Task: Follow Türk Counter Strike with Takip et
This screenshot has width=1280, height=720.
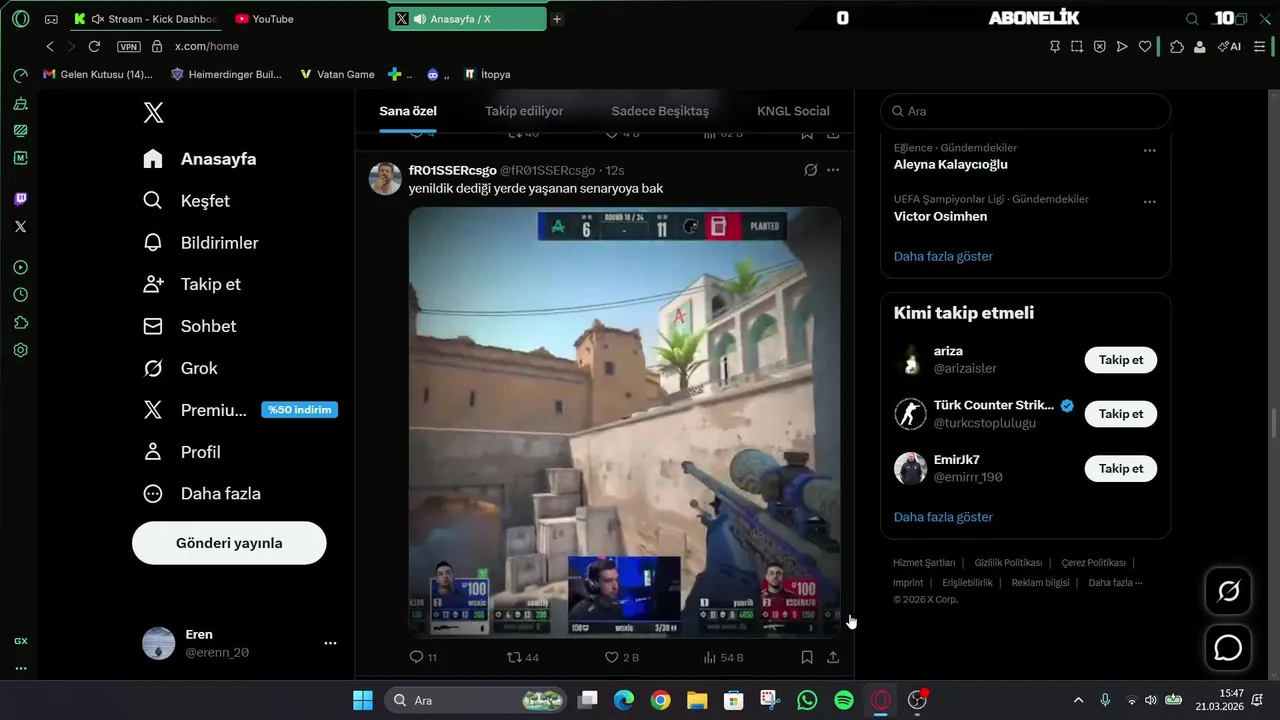Action: (x=1121, y=414)
